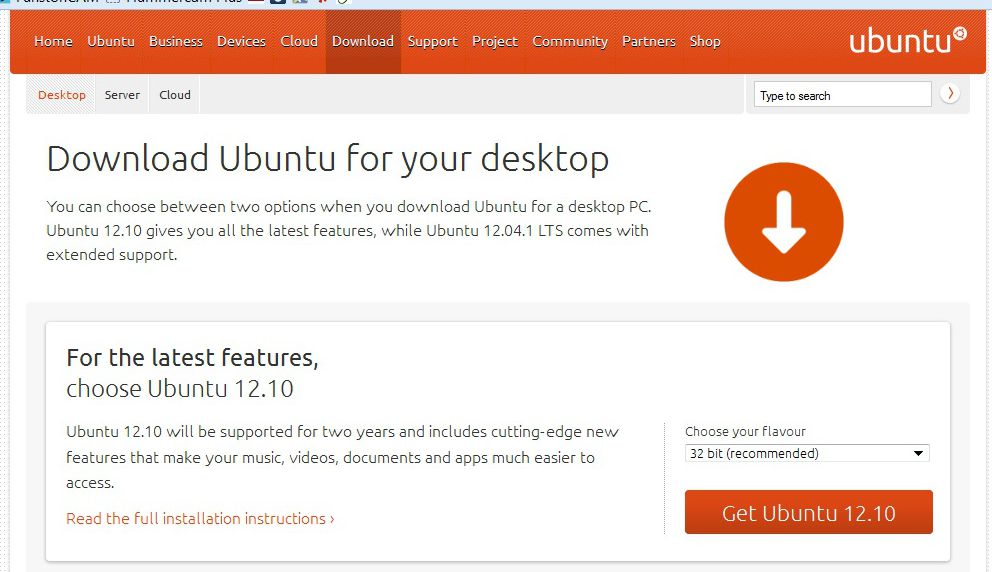
Task: Open the Project navigation item
Action: [x=495, y=41]
